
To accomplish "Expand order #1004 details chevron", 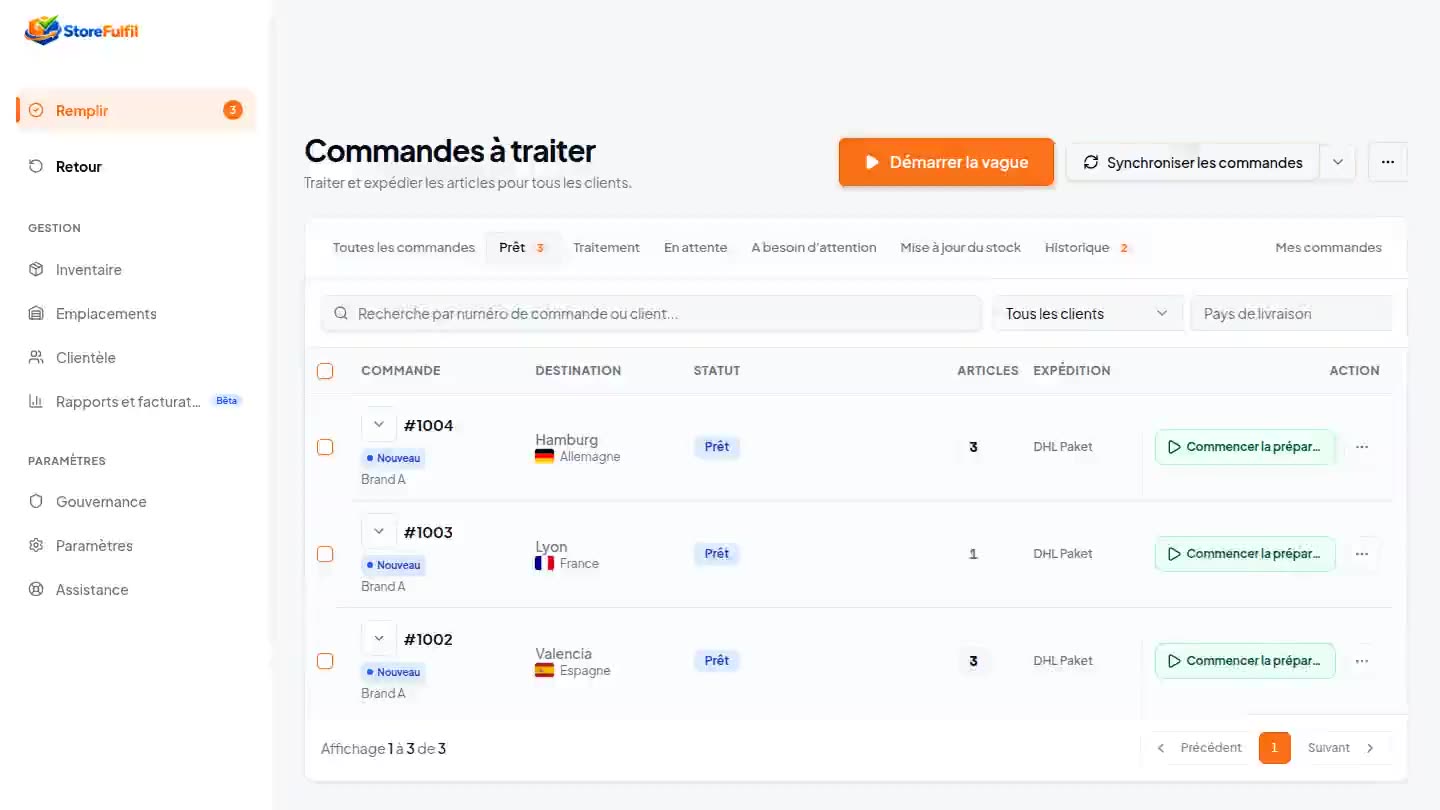I will click(379, 425).
